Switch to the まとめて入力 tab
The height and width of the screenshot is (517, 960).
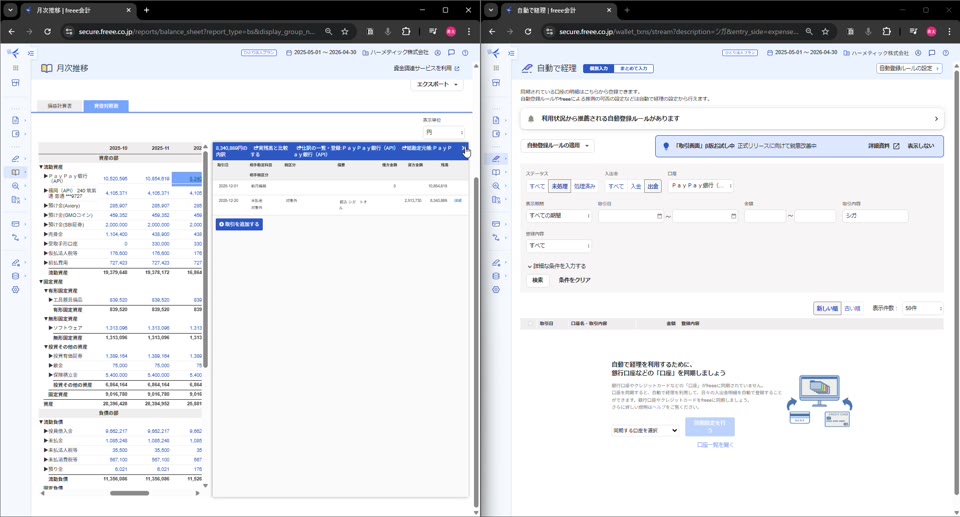[633, 69]
